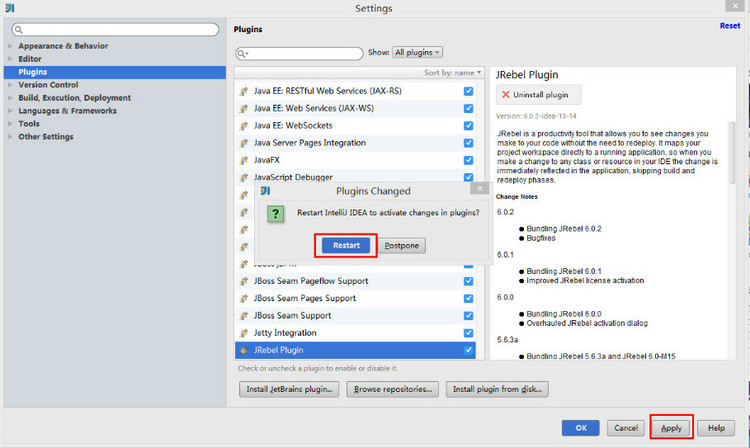Viewport: 750px width, 448px height.
Task: Click the plugin icon beside Java EE: Web Services (JAX-WS)
Action: 244,108
